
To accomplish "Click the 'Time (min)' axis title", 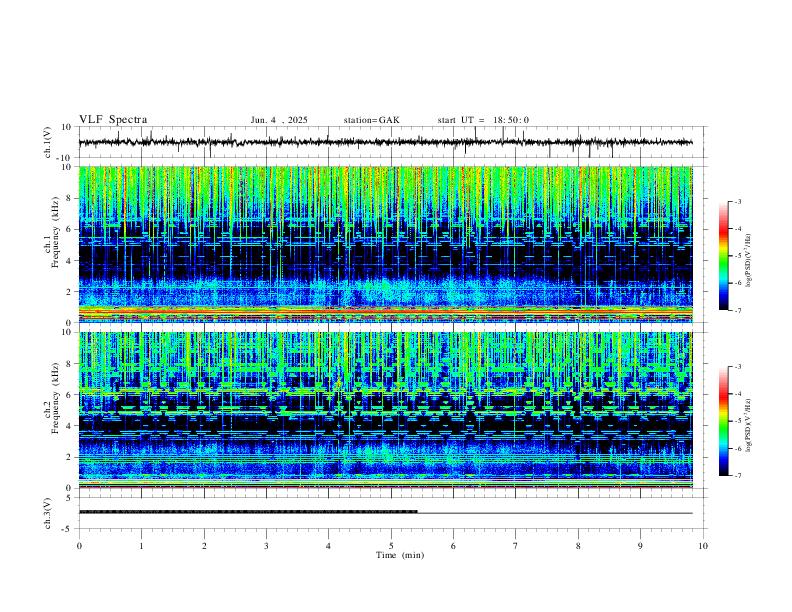I will [x=400, y=555].
